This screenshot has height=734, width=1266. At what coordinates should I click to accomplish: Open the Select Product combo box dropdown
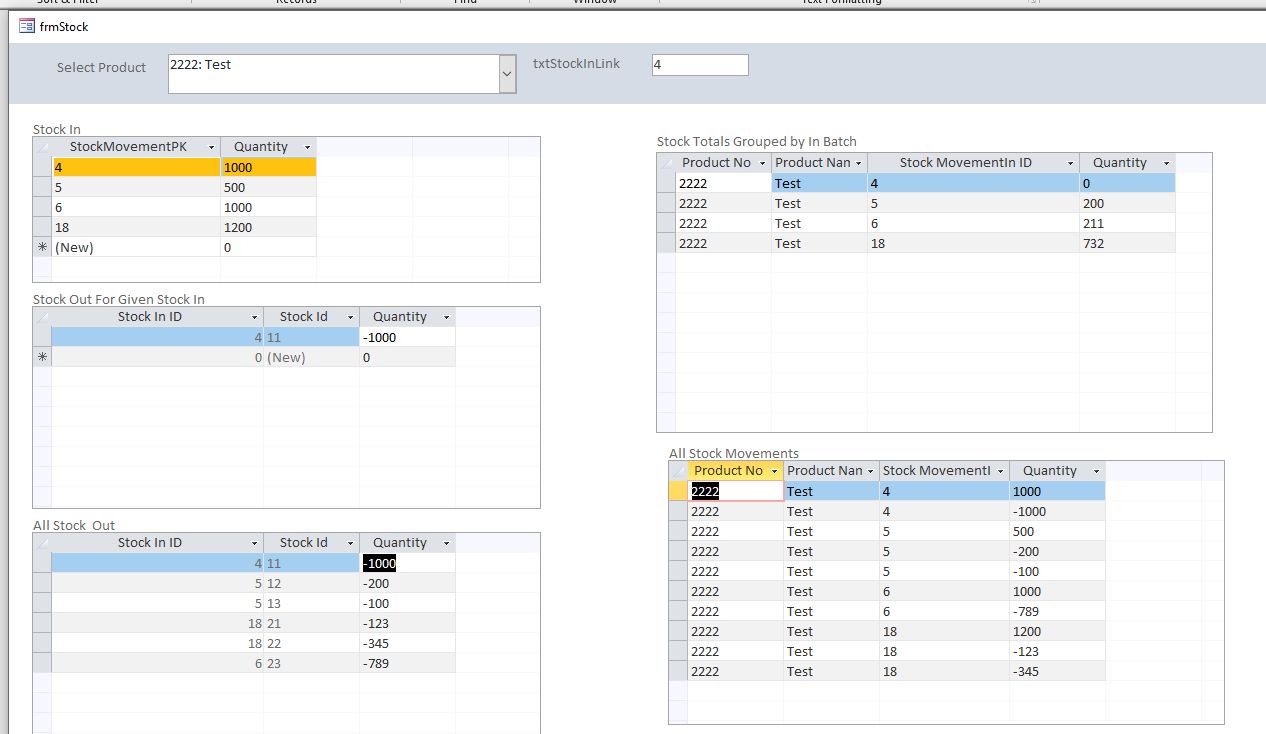507,74
